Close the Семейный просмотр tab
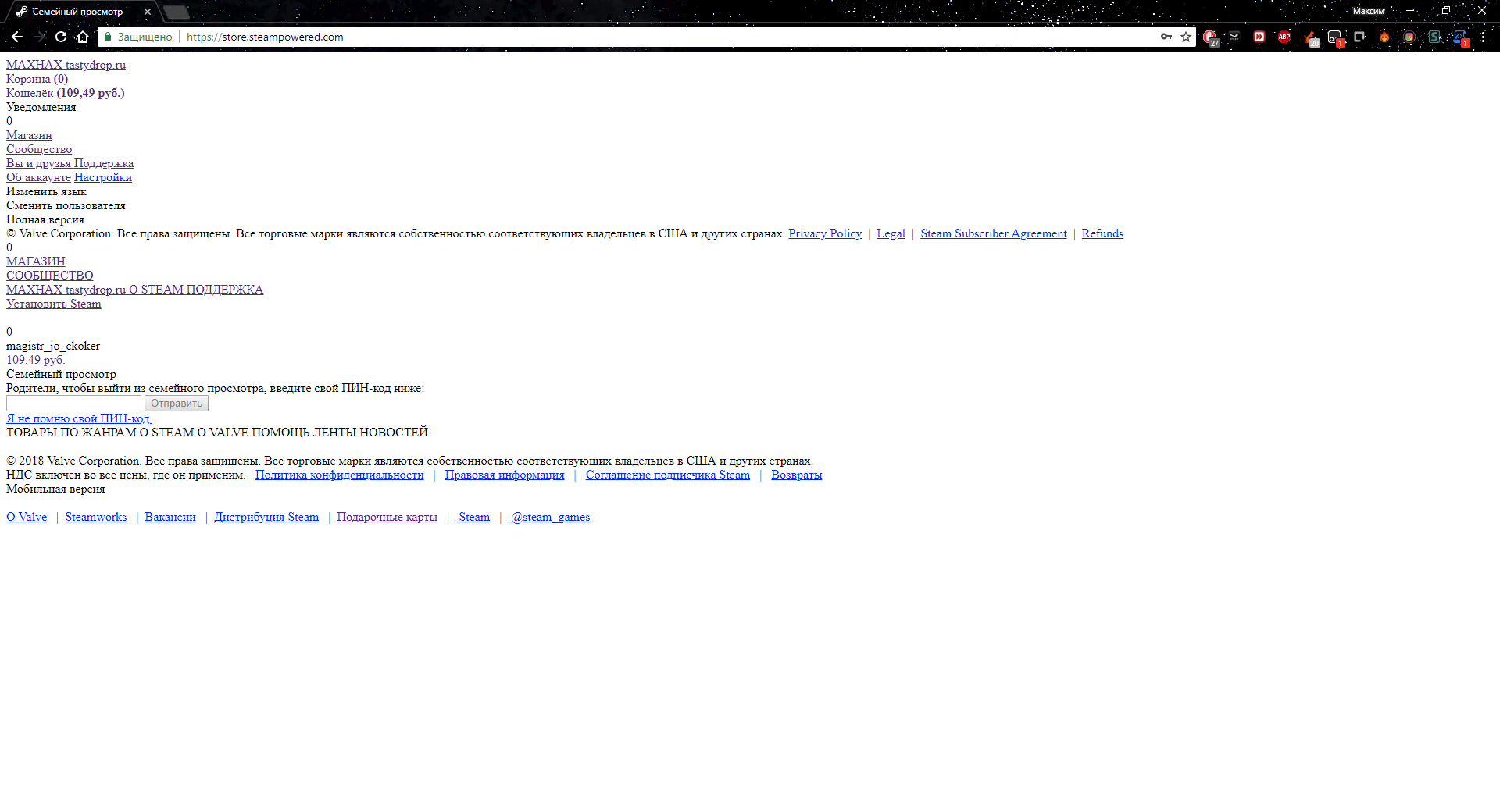1500x812 pixels. 148,12
